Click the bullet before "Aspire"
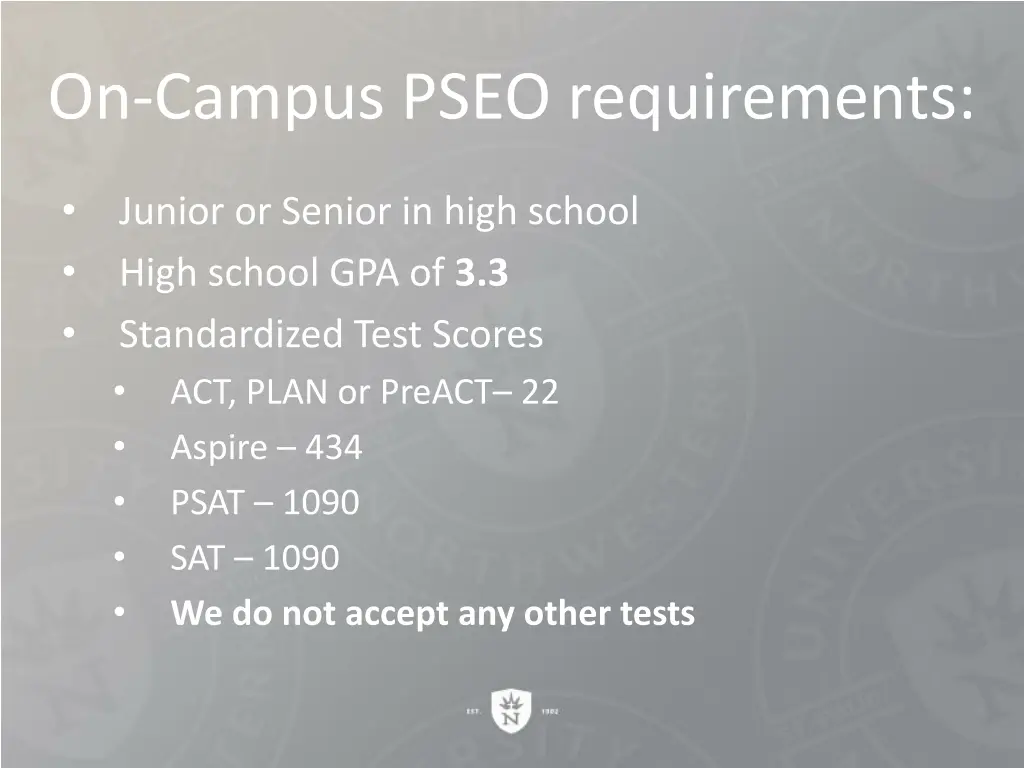The width and height of the screenshot is (1024, 768). click(119, 447)
